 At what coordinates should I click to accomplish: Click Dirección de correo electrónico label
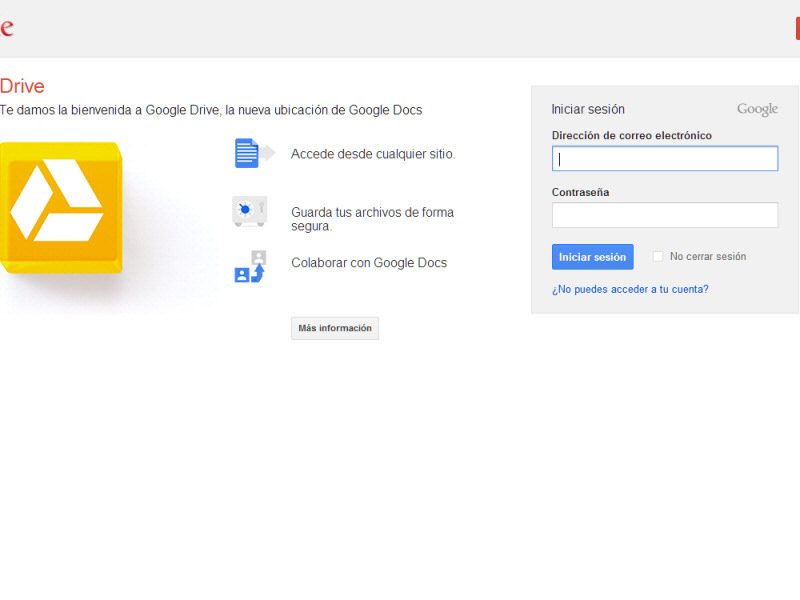[x=632, y=135]
